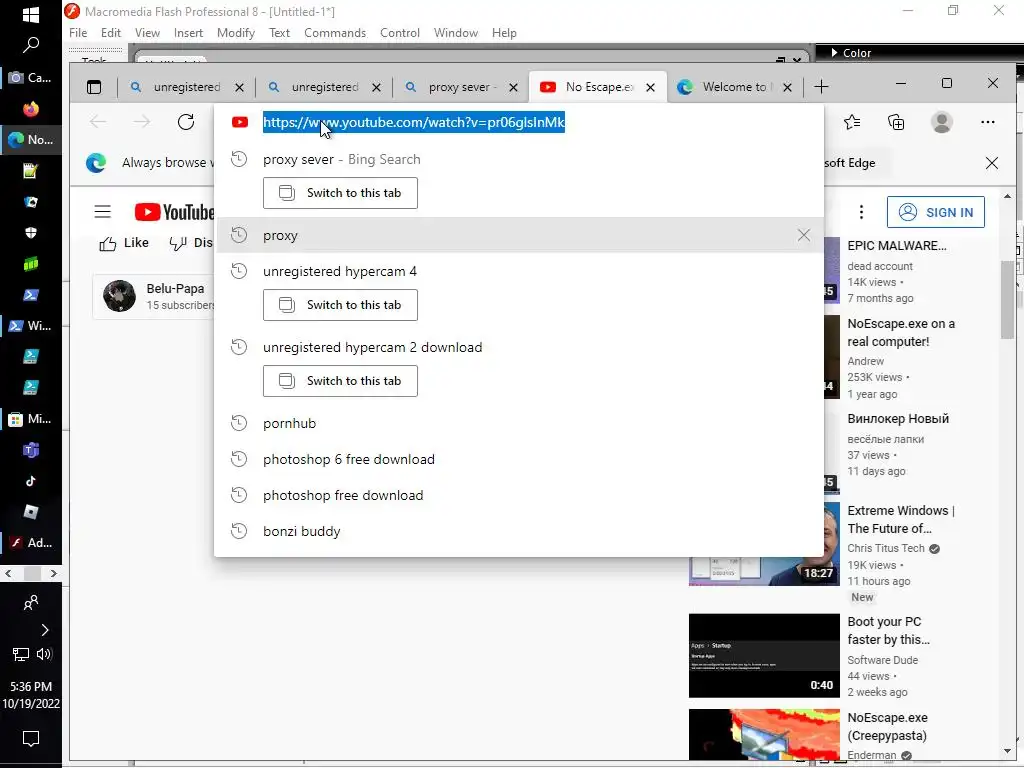This screenshot has height=768, width=1024.
Task: Click the taskbar clock showing 5:36 PM
Action: coord(31,695)
